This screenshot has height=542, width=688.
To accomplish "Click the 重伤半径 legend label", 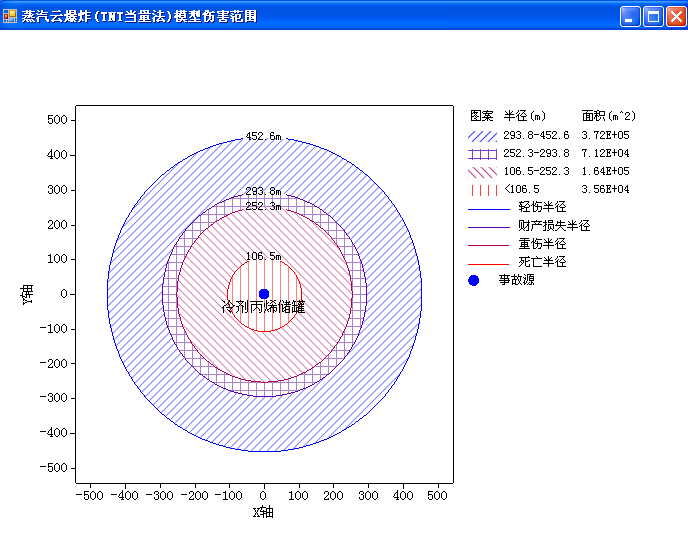I will click(542, 244).
